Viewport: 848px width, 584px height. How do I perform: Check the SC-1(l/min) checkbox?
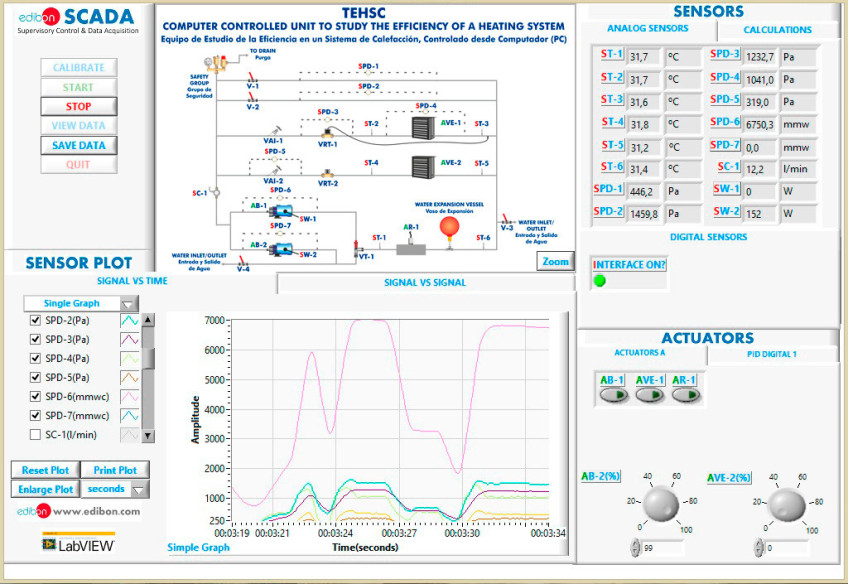coord(36,434)
